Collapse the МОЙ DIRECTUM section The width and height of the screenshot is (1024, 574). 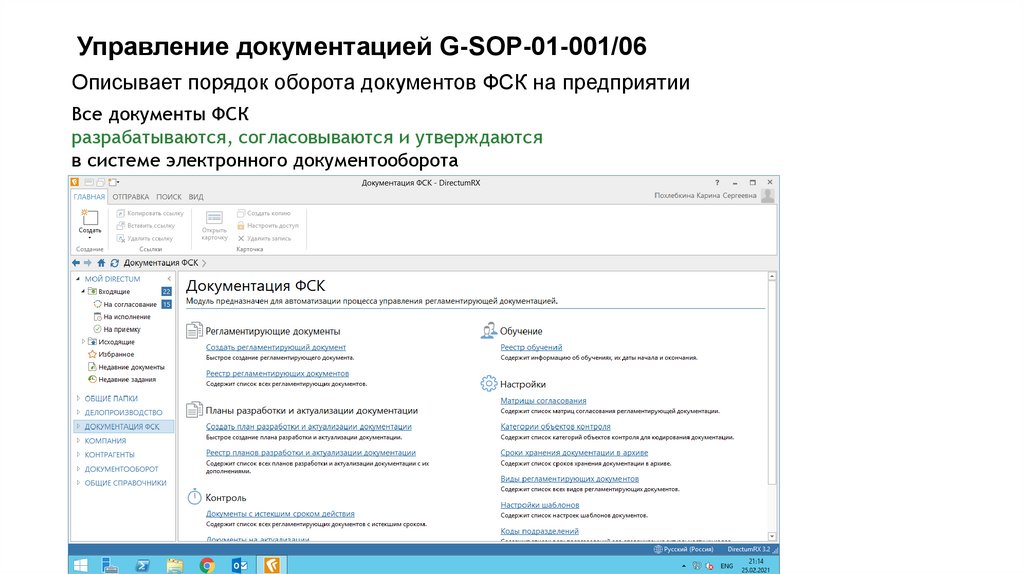tap(78, 279)
